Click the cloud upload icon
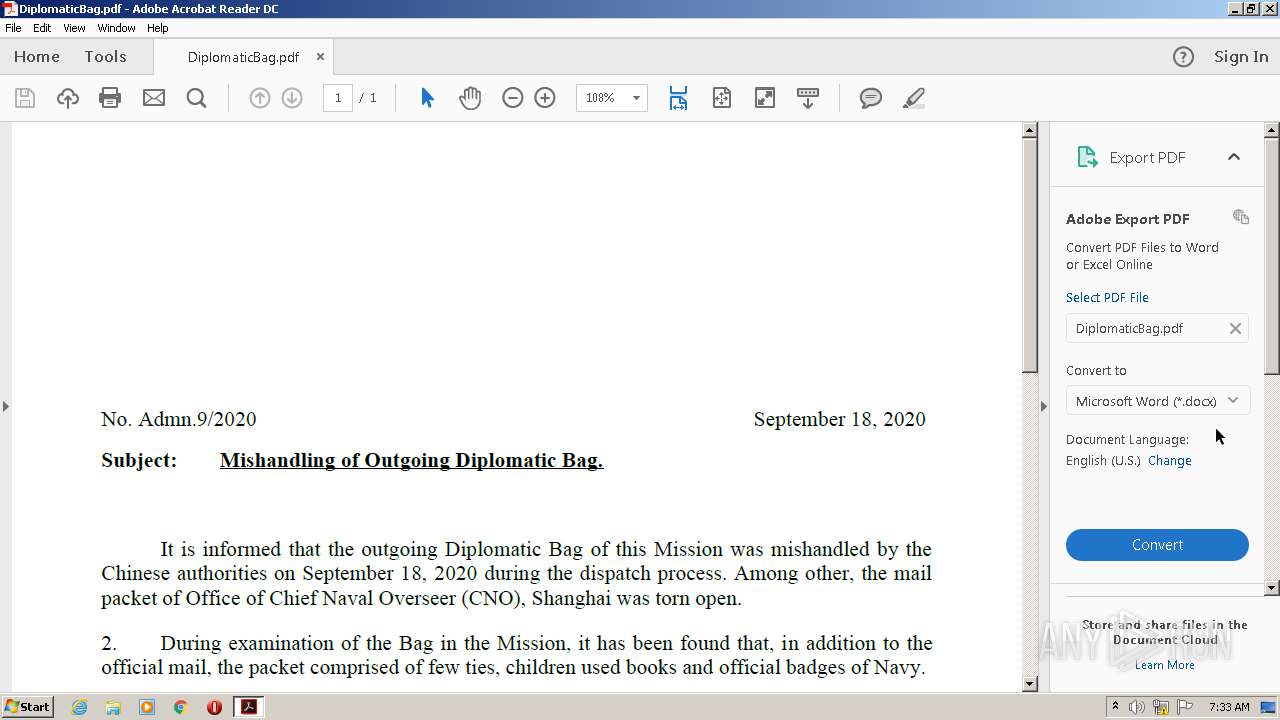Screen dimensions: 1280x720 tap(68, 98)
